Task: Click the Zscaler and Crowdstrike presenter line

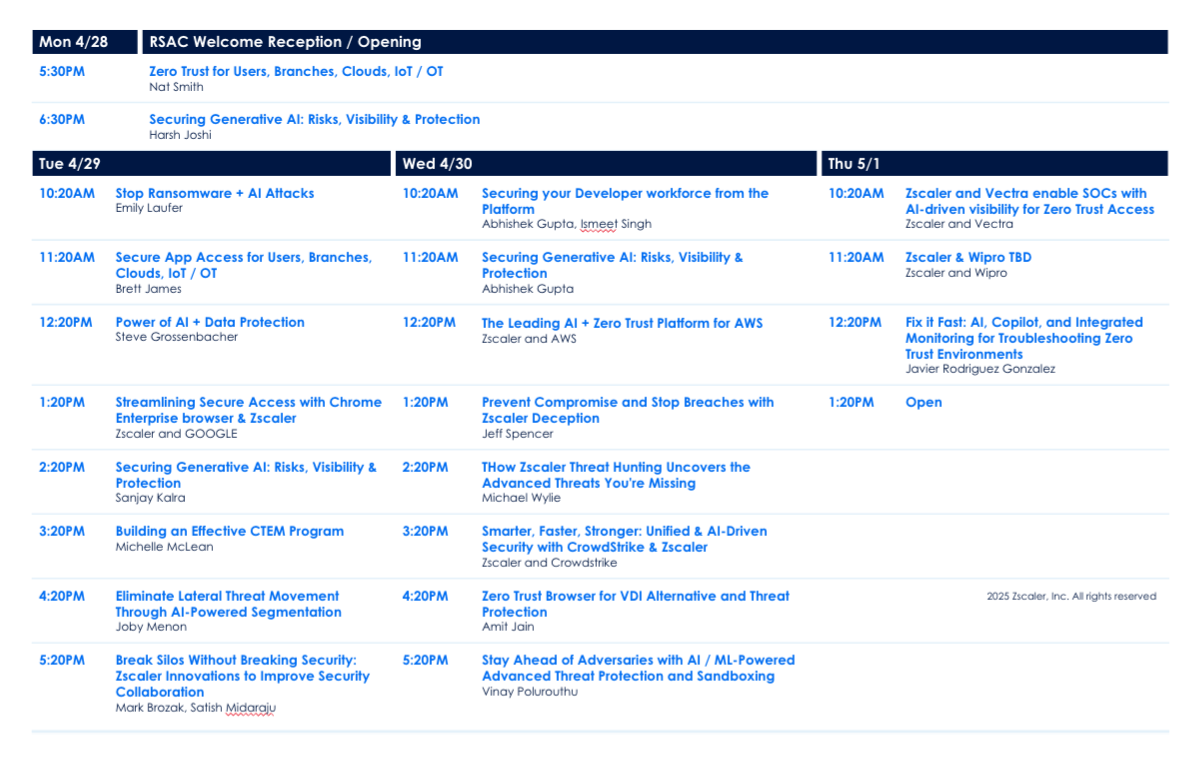Action: click(549, 563)
